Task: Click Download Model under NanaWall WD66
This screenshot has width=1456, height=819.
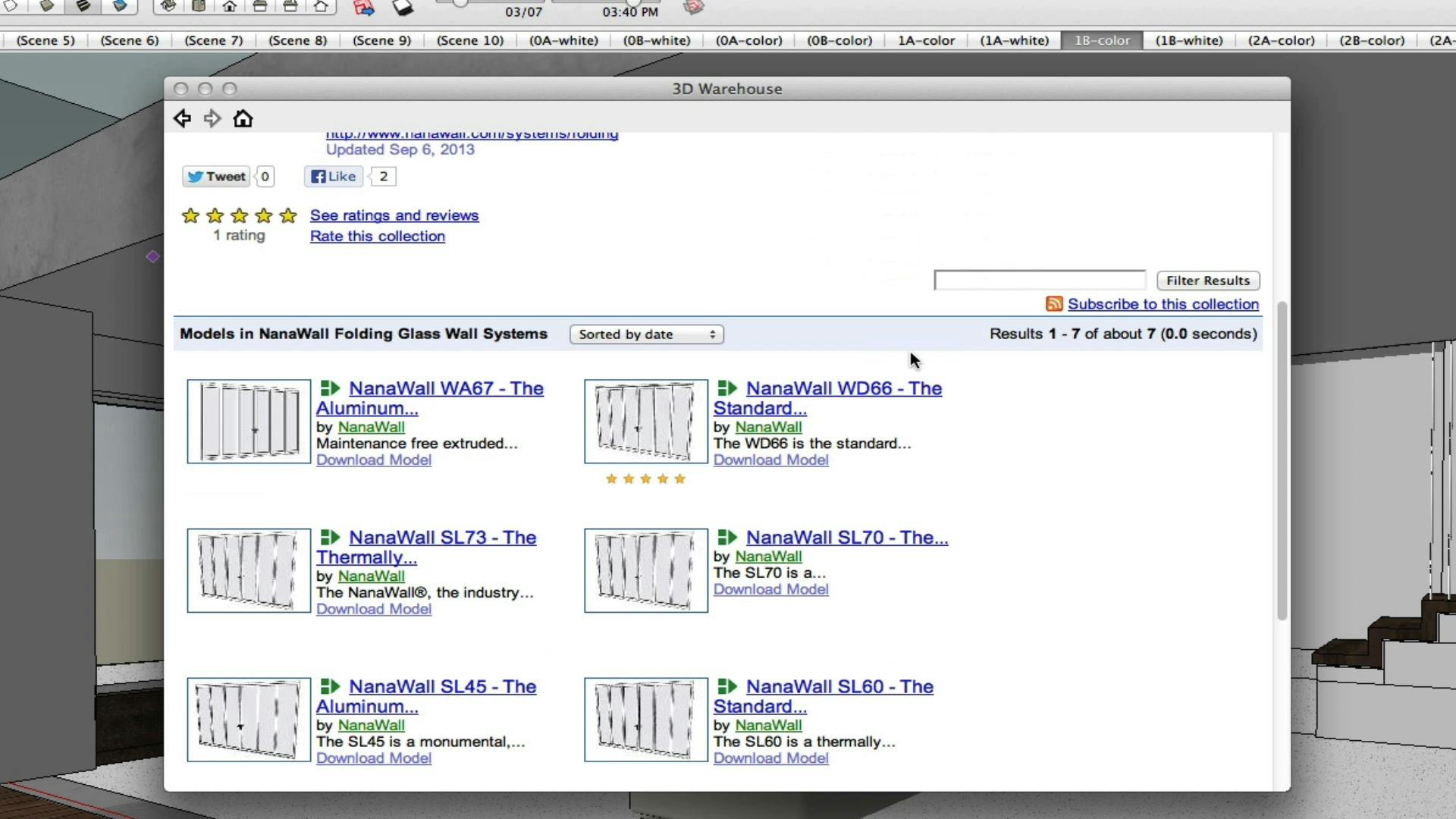Action: coord(770,460)
